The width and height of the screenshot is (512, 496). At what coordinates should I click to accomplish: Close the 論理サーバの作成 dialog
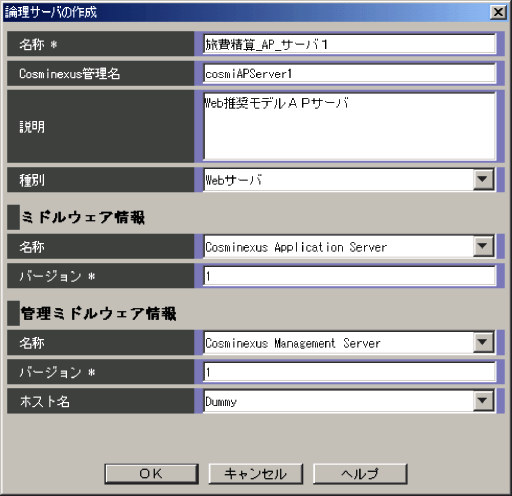498,12
